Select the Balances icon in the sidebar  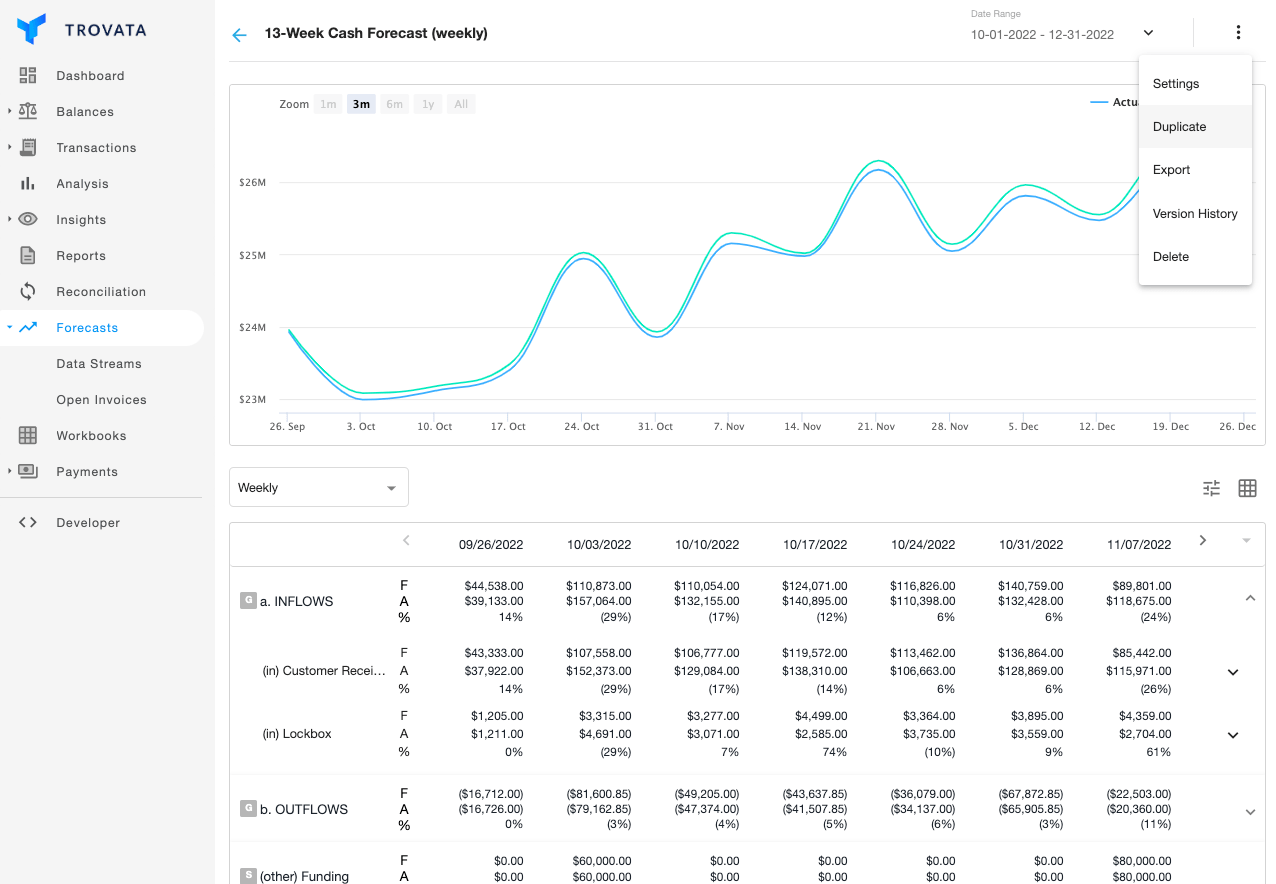pos(28,111)
